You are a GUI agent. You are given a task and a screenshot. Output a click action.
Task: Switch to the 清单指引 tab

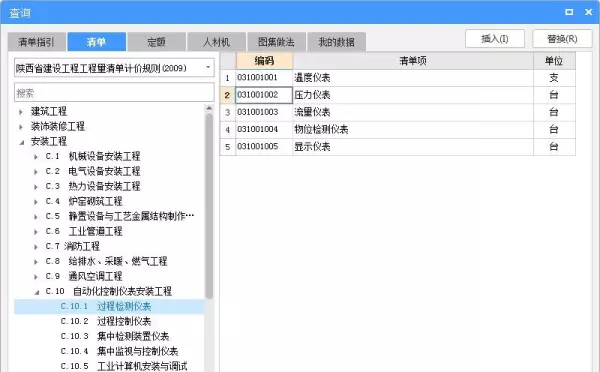tap(37, 42)
